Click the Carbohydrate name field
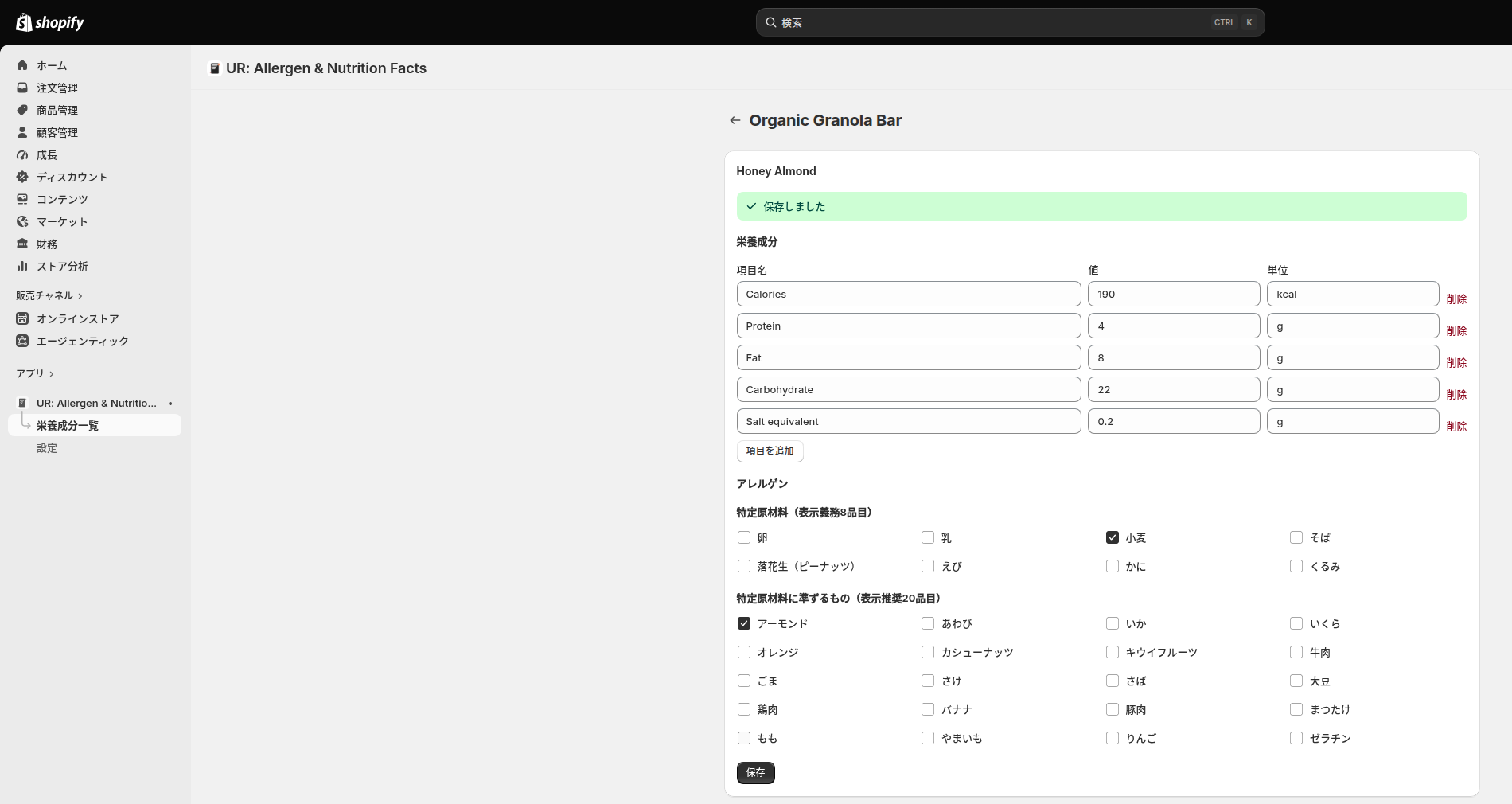 (x=909, y=389)
